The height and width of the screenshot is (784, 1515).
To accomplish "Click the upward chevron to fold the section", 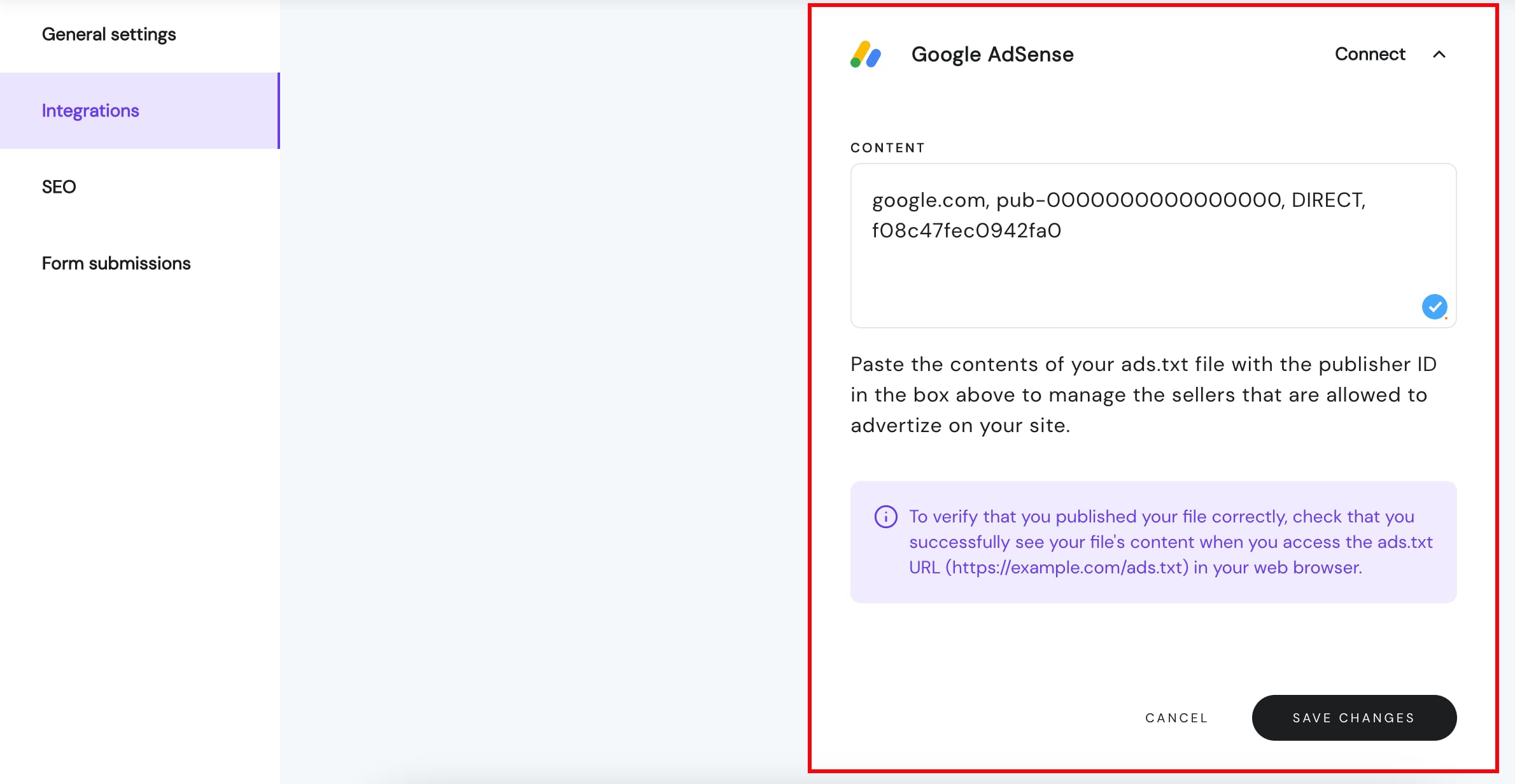I will 1439,54.
